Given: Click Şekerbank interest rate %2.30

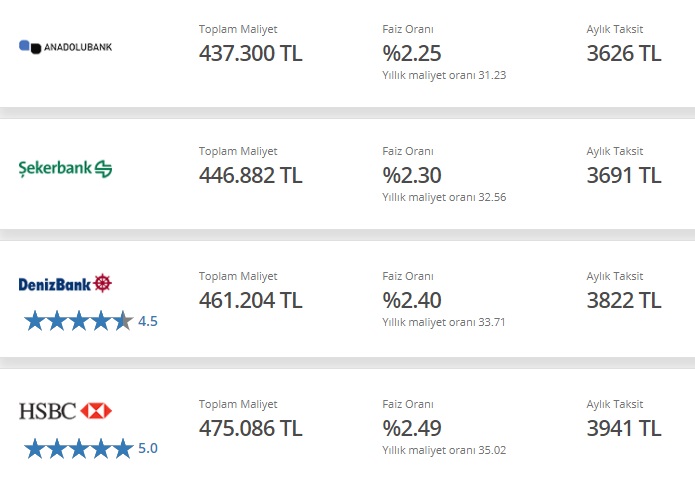Looking at the screenshot, I should (x=412, y=175).
